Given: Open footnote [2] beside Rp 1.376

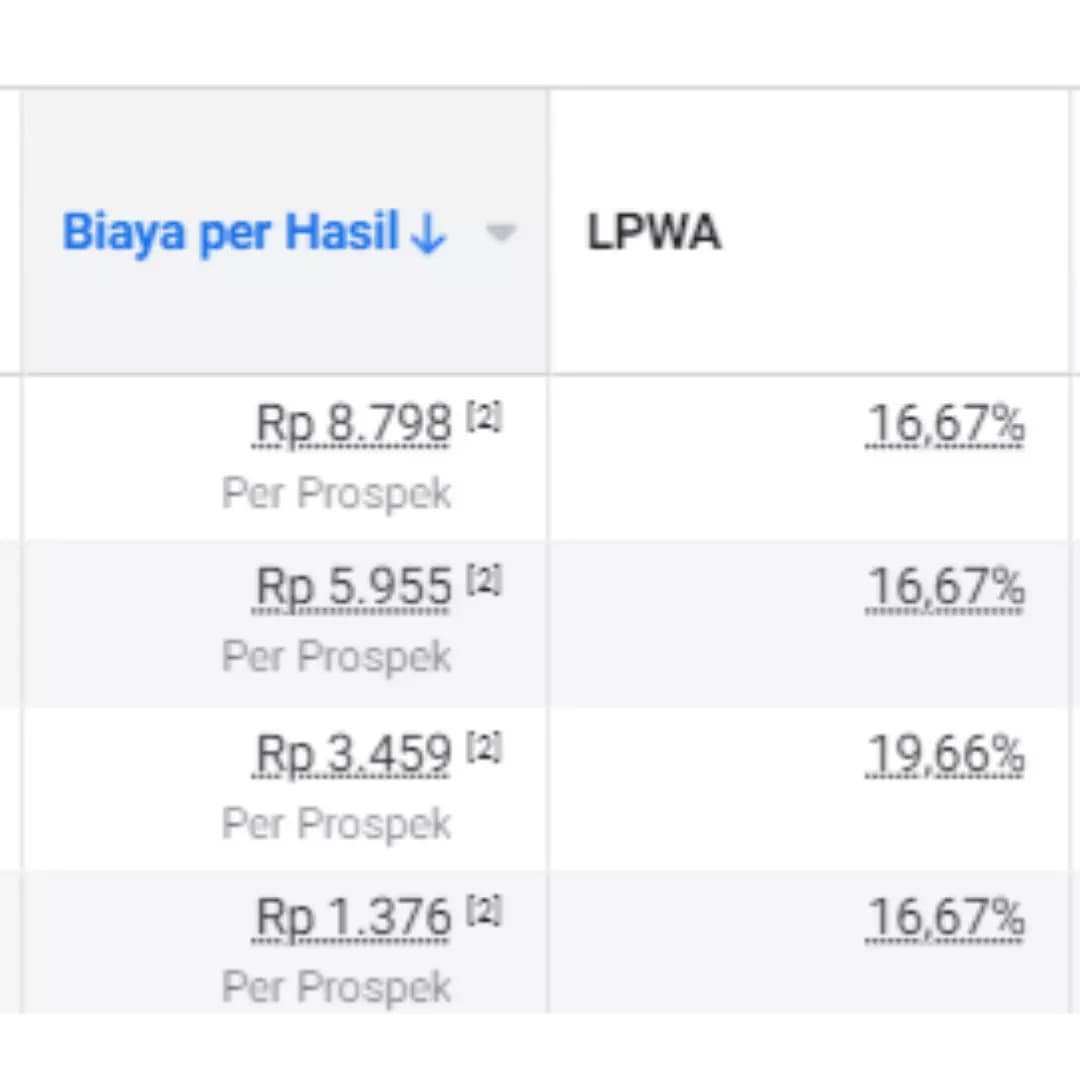Looking at the screenshot, I should click(x=484, y=911).
